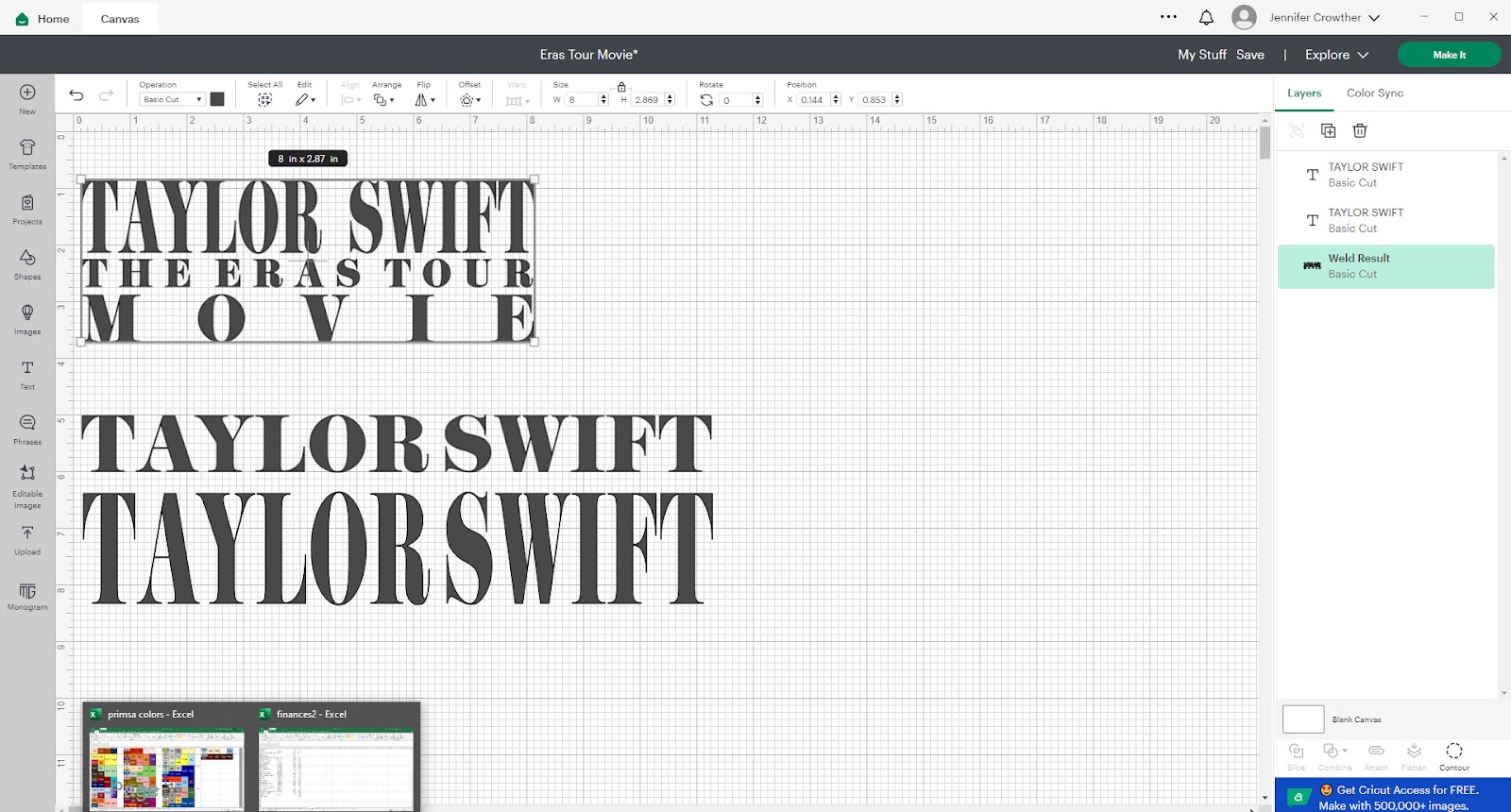Click the Contour tool
The image size is (1511, 812).
tap(1454, 755)
